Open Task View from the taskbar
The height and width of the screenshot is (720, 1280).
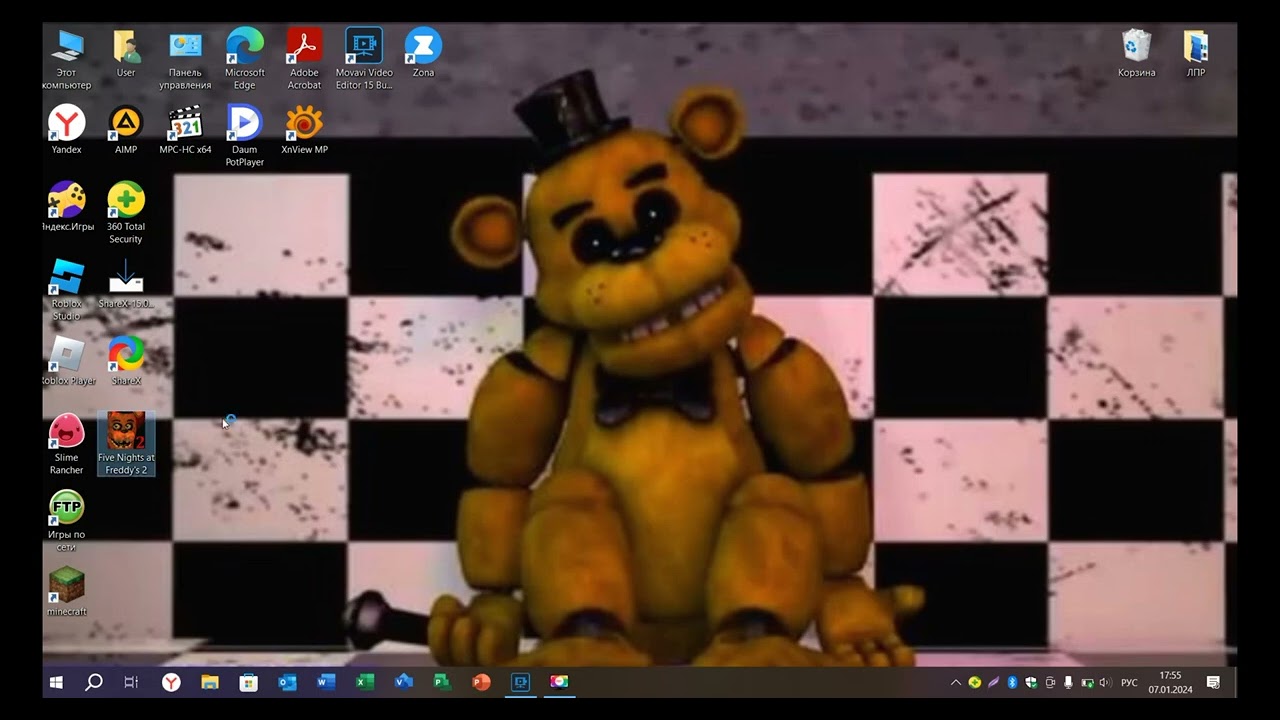click(x=131, y=682)
